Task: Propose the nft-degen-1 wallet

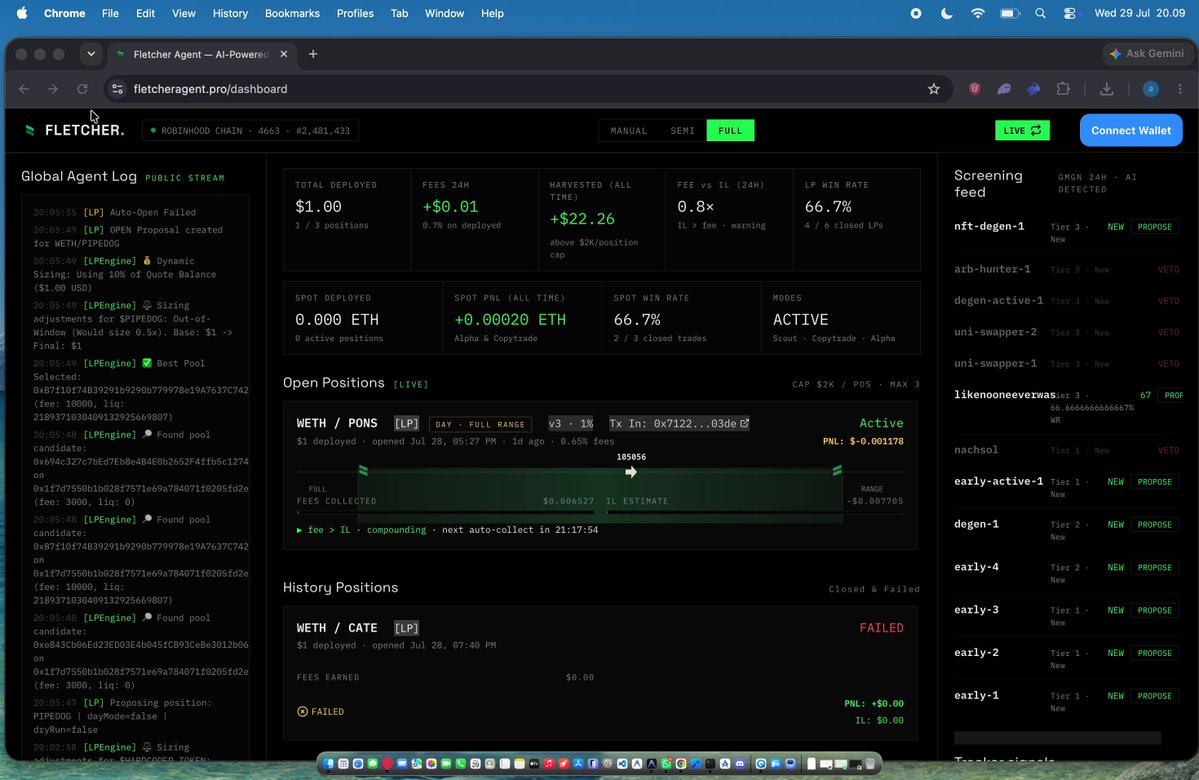Action: click(1155, 227)
